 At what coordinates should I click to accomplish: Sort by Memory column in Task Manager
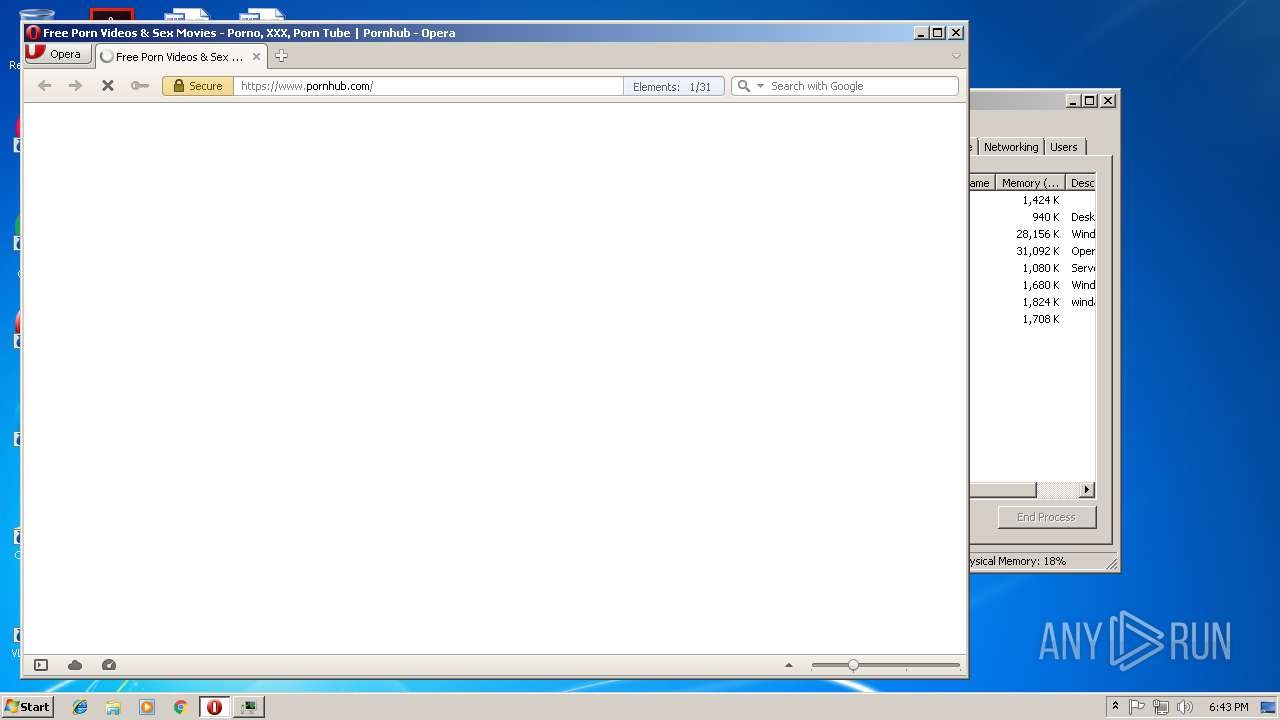click(1030, 183)
